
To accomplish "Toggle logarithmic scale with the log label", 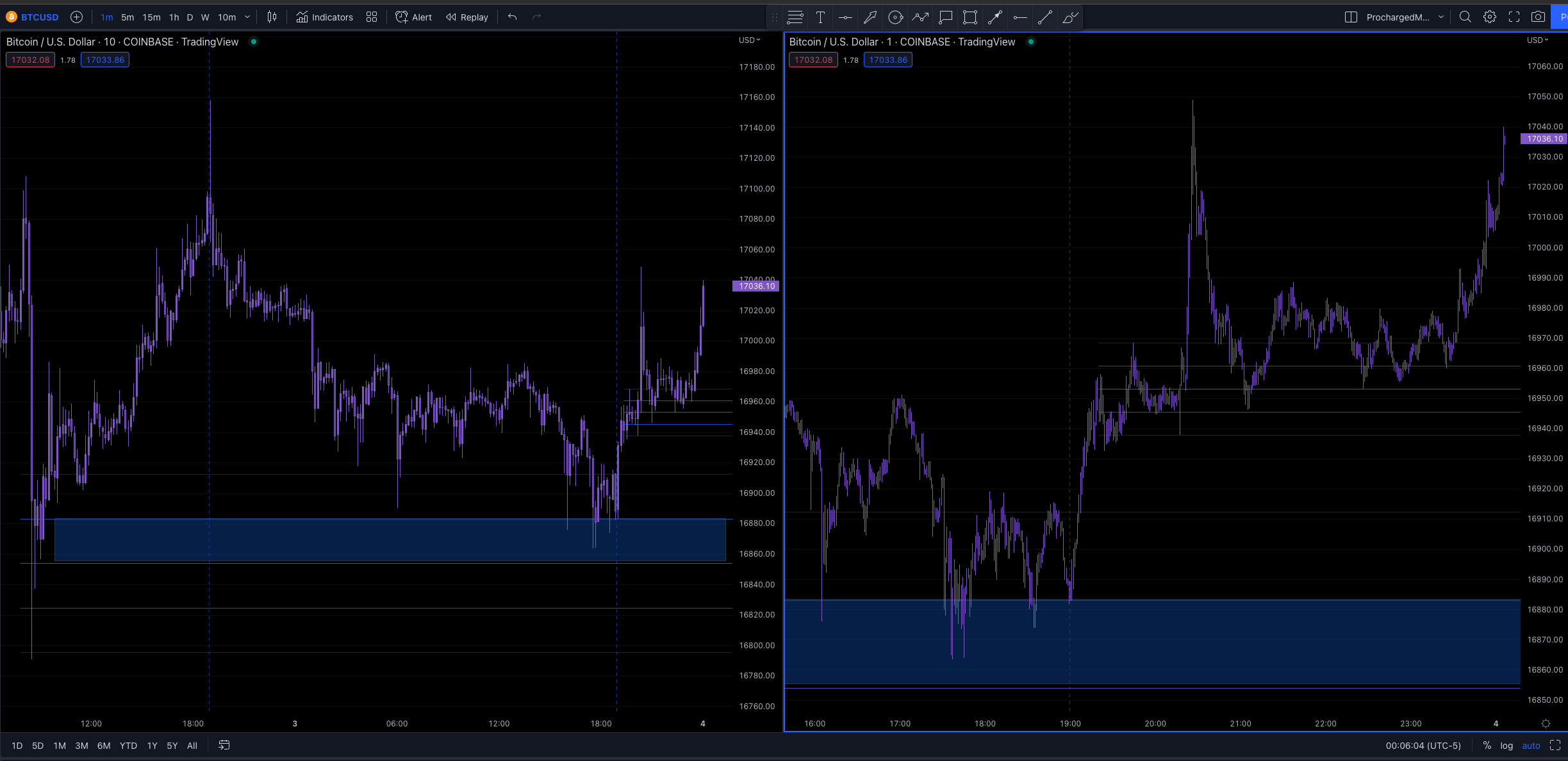I will point(1505,746).
